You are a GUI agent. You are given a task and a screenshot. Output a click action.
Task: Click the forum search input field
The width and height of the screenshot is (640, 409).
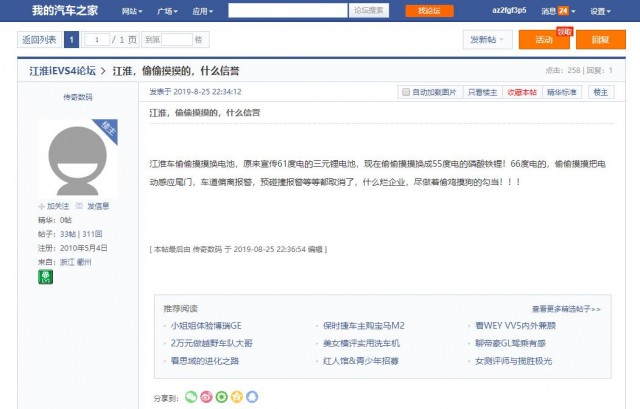[288, 11]
